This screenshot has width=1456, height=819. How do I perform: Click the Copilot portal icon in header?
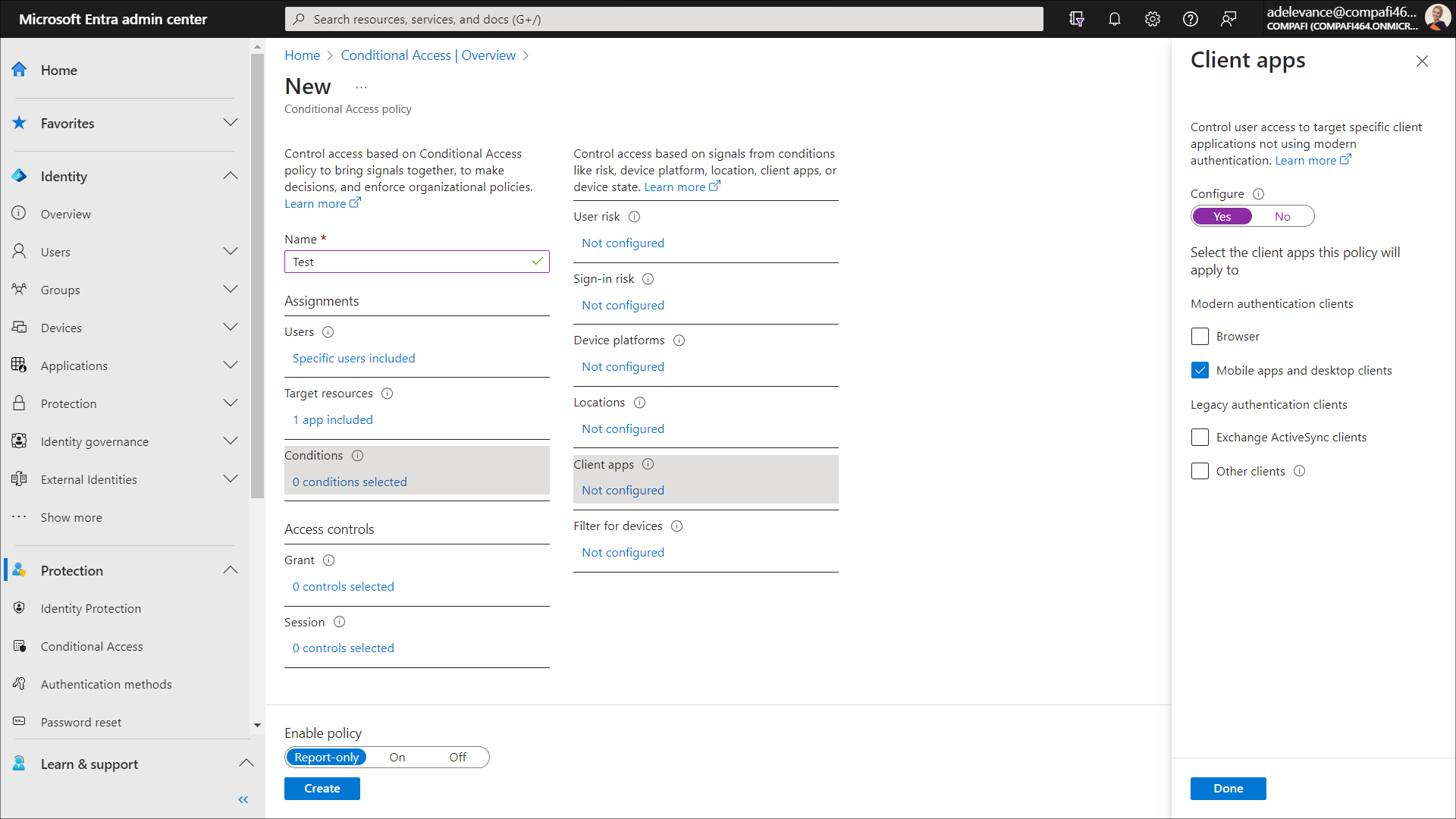(1076, 19)
